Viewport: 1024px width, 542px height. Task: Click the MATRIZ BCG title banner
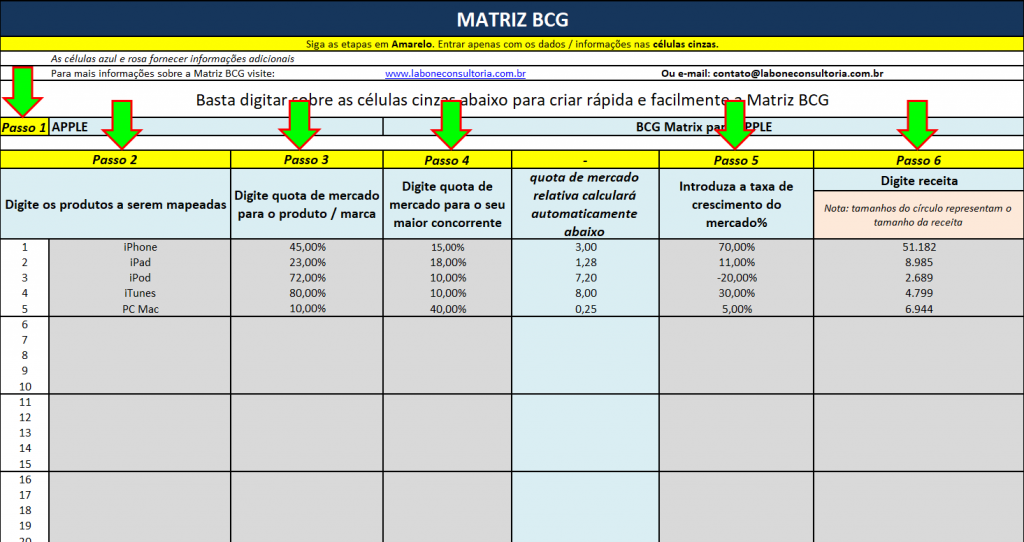click(512, 19)
